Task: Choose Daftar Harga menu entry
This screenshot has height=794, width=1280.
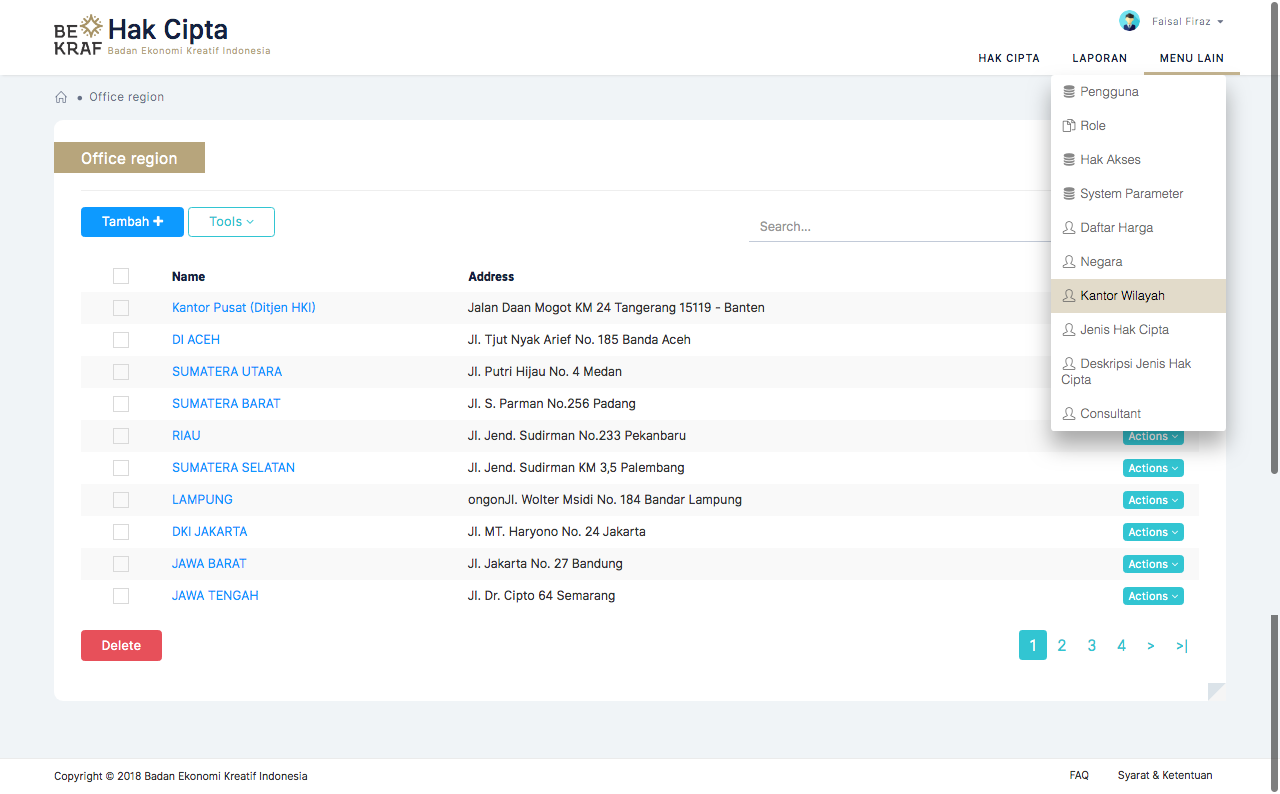Action: [1138, 228]
